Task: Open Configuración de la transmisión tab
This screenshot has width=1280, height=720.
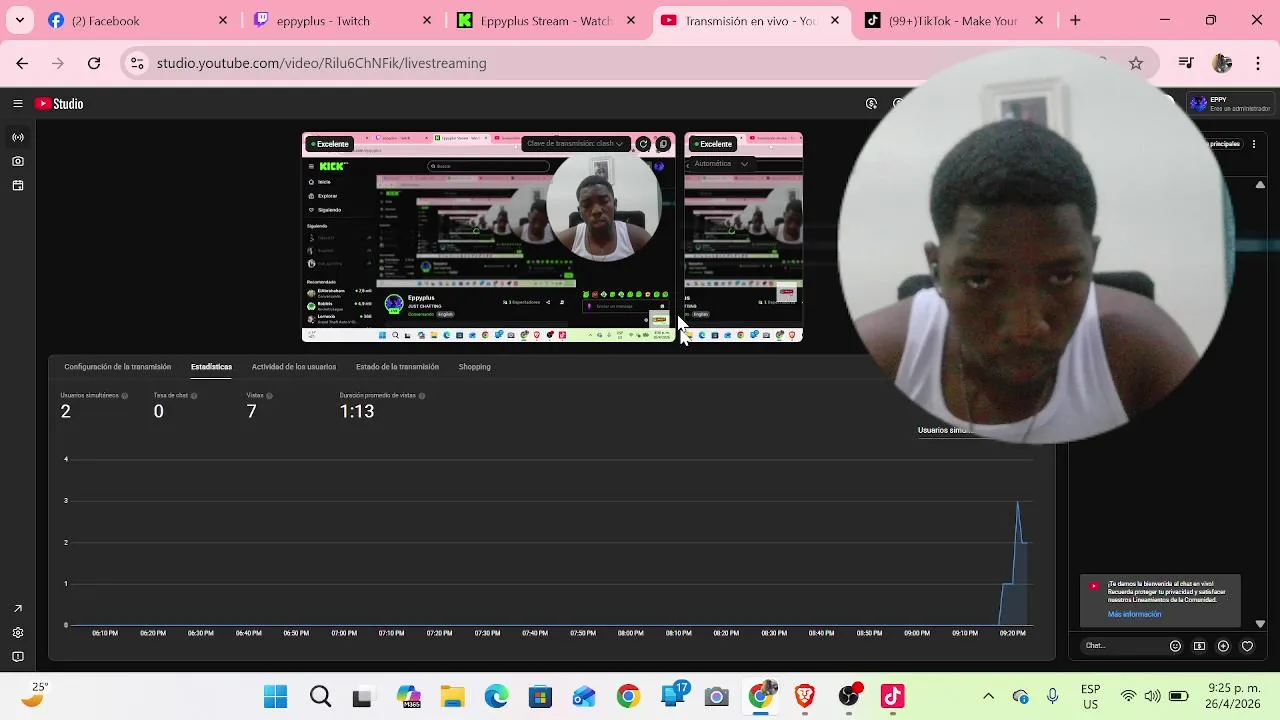Action: [x=117, y=367]
